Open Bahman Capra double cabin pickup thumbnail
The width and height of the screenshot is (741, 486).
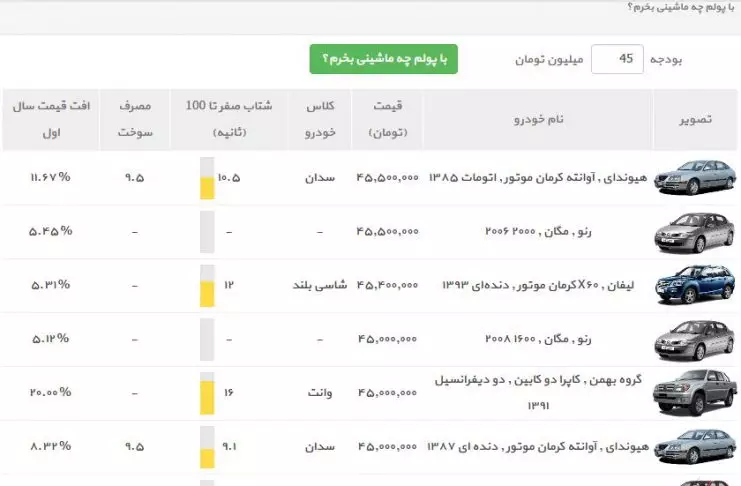click(695, 393)
